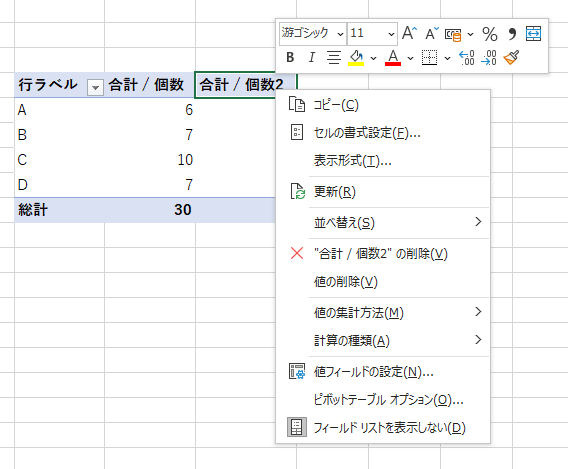The width and height of the screenshot is (568, 469).
Task: Click the format cells icon
Action: 297,132
